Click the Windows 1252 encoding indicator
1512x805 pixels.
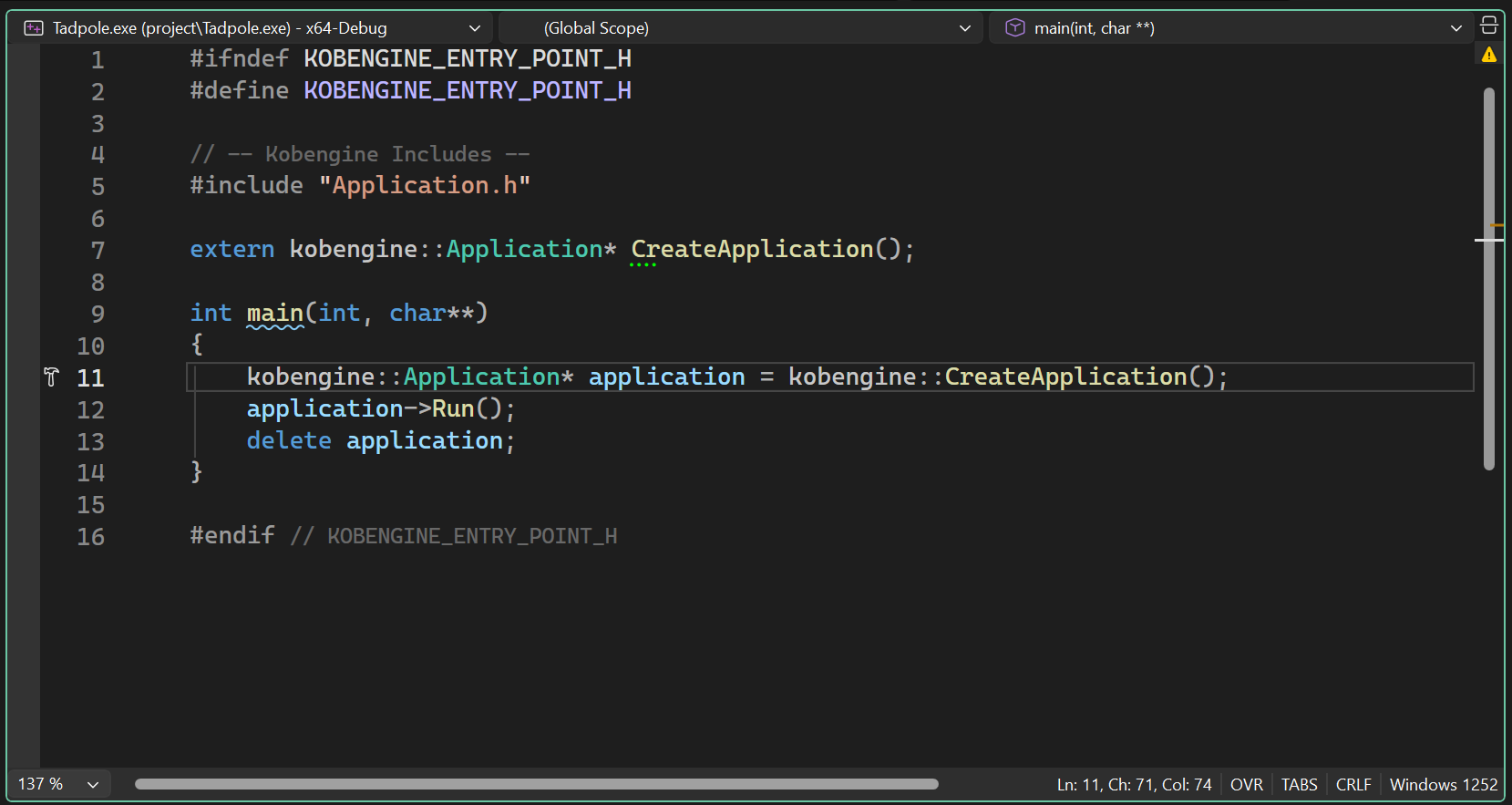[1443, 784]
